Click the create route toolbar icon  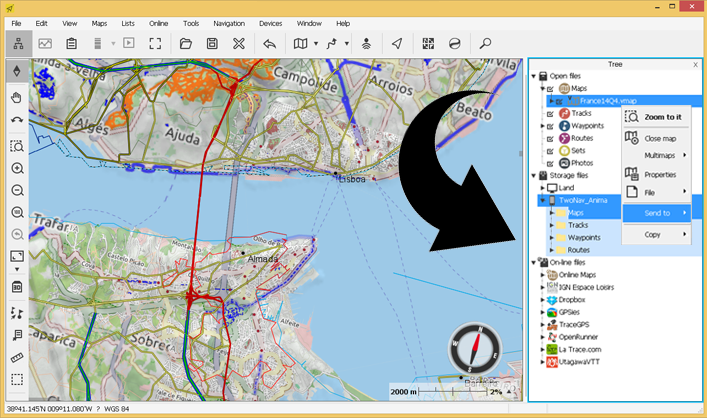click(x=331, y=44)
